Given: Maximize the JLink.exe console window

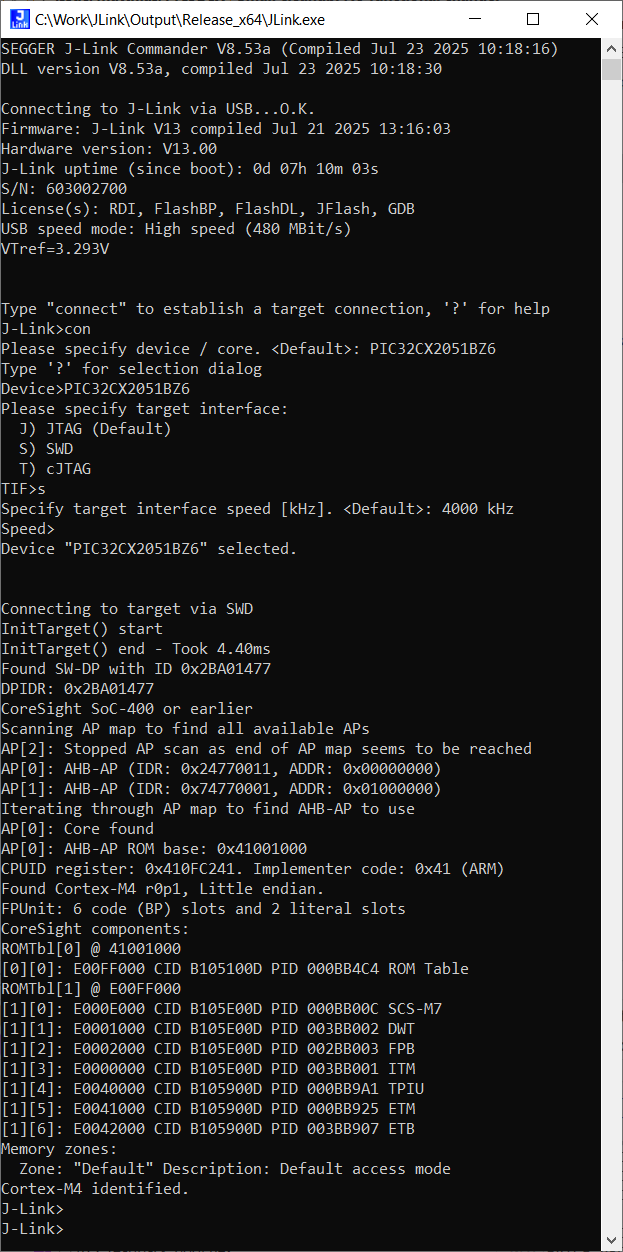Looking at the screenshot, I should (535, 19).
